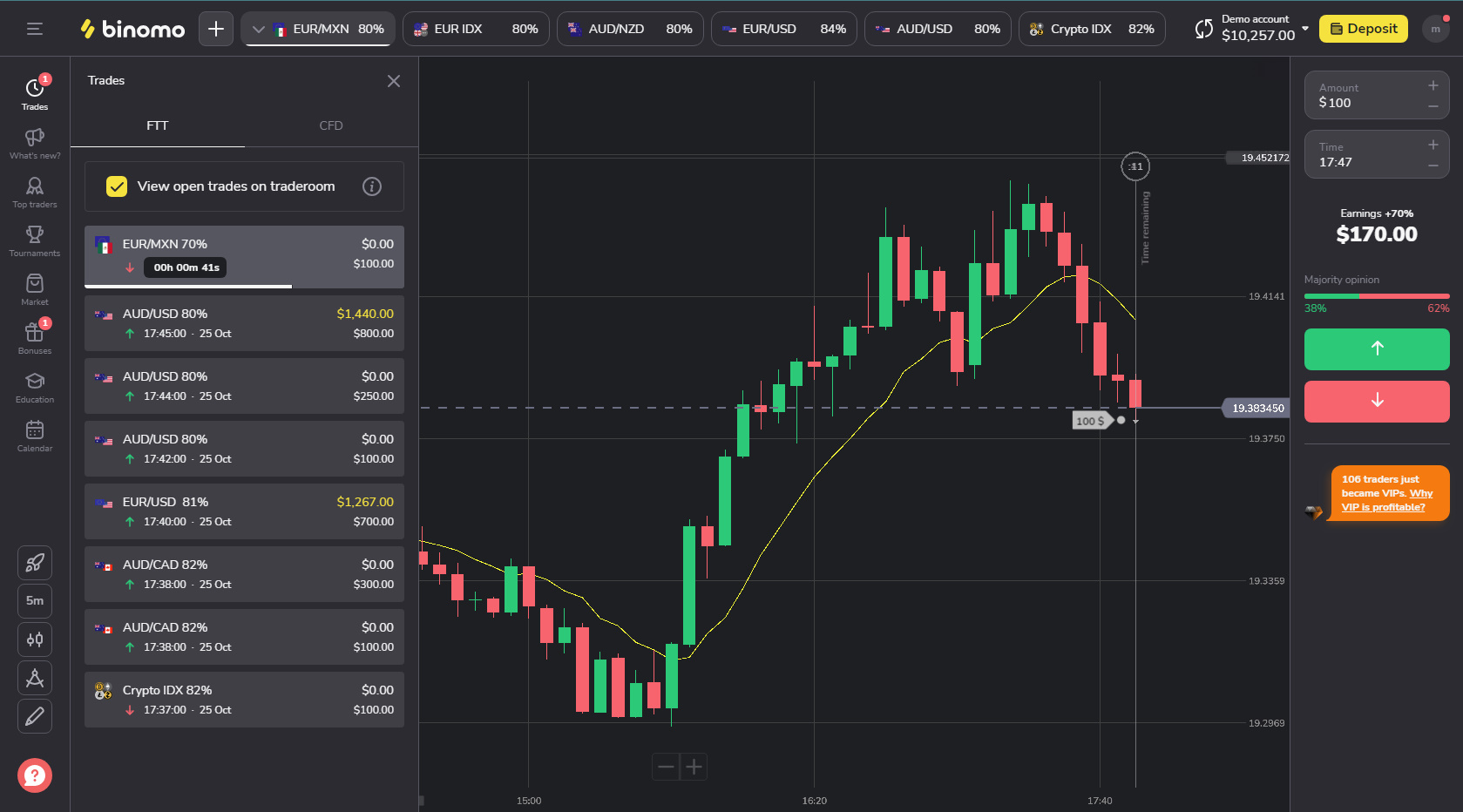Click the current price label 19.383450

coord(1257,408)
